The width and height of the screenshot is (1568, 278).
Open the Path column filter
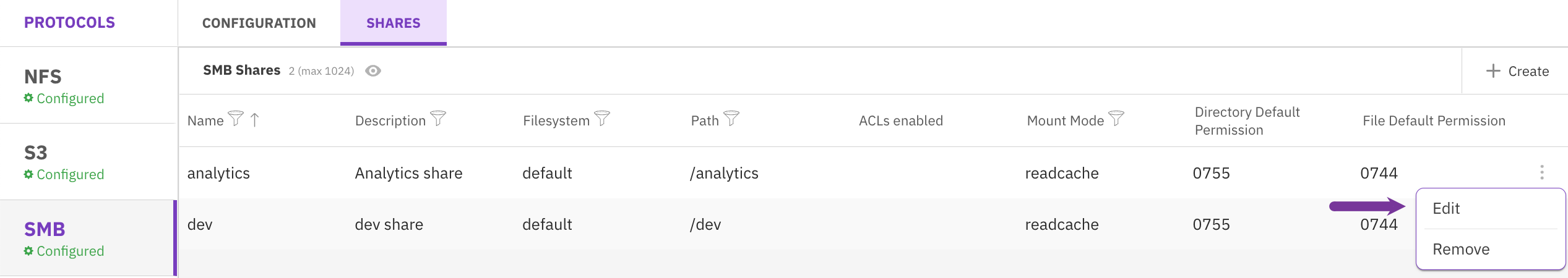731,118
